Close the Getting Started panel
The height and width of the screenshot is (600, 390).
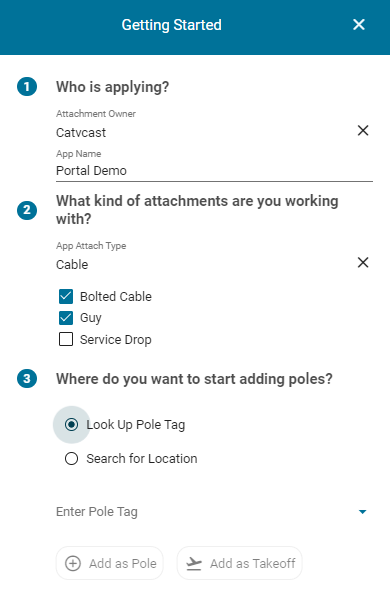tap(359, 25)
